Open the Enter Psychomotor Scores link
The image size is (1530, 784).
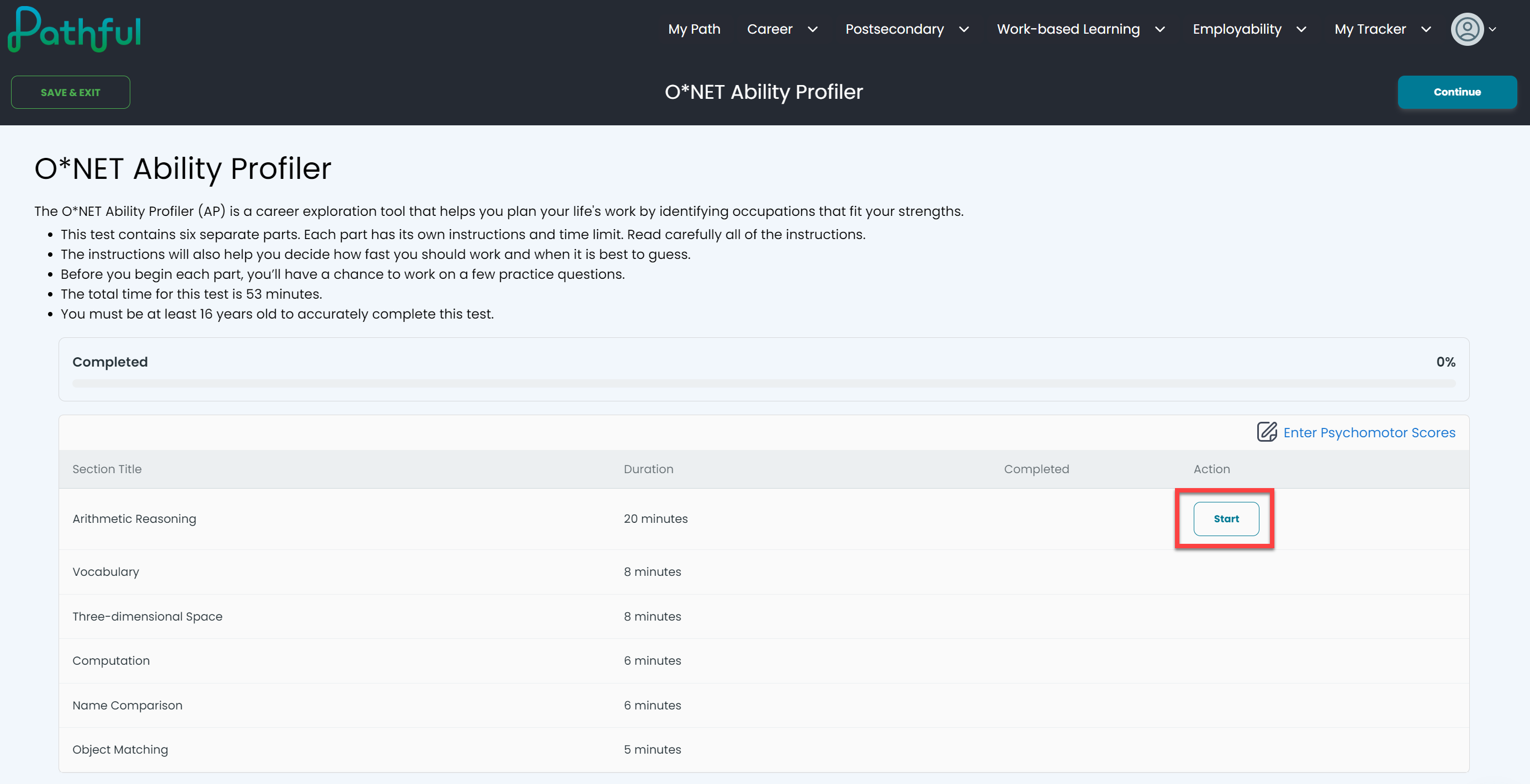coord(1369,432)
